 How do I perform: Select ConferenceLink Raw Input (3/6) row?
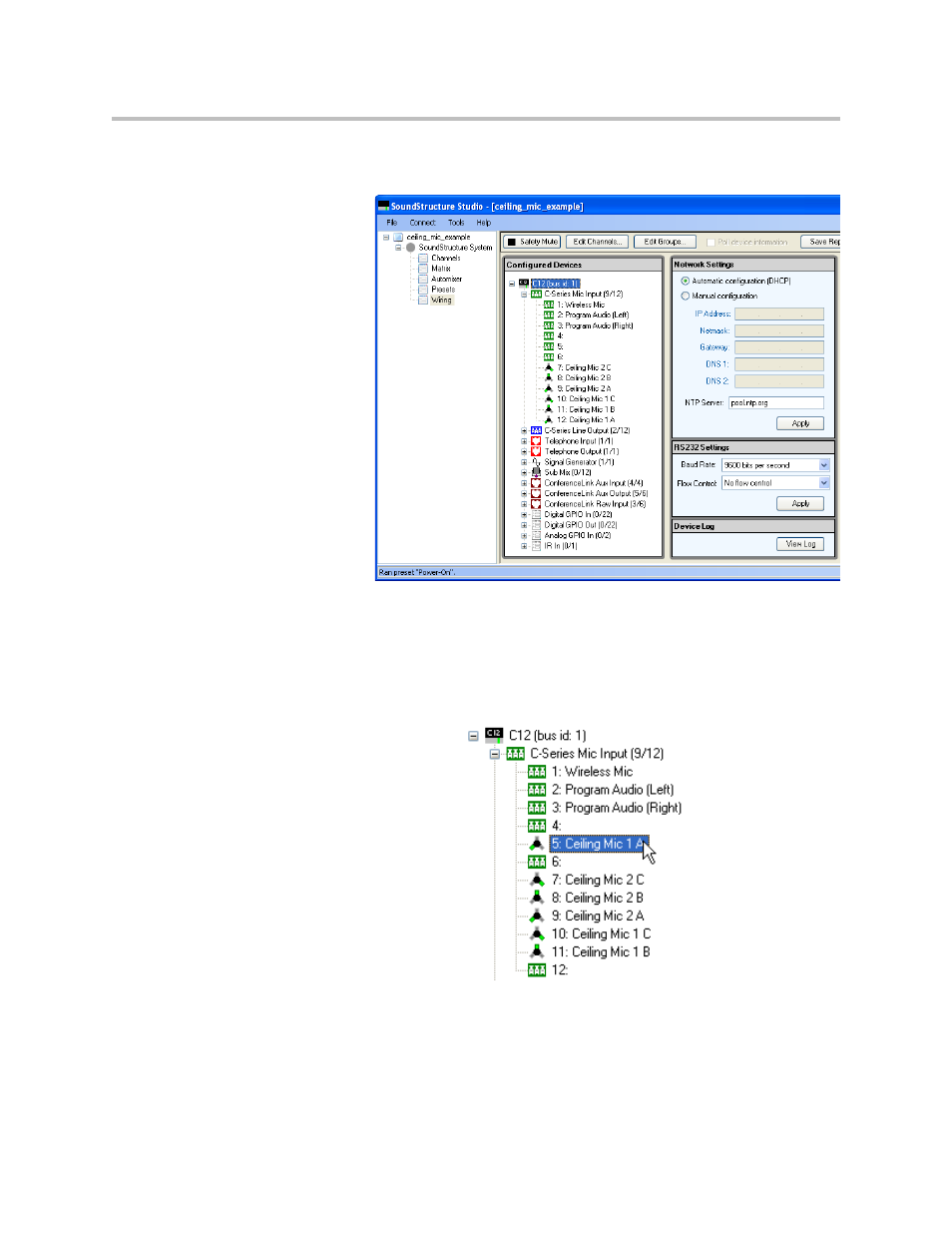(595, 503)
